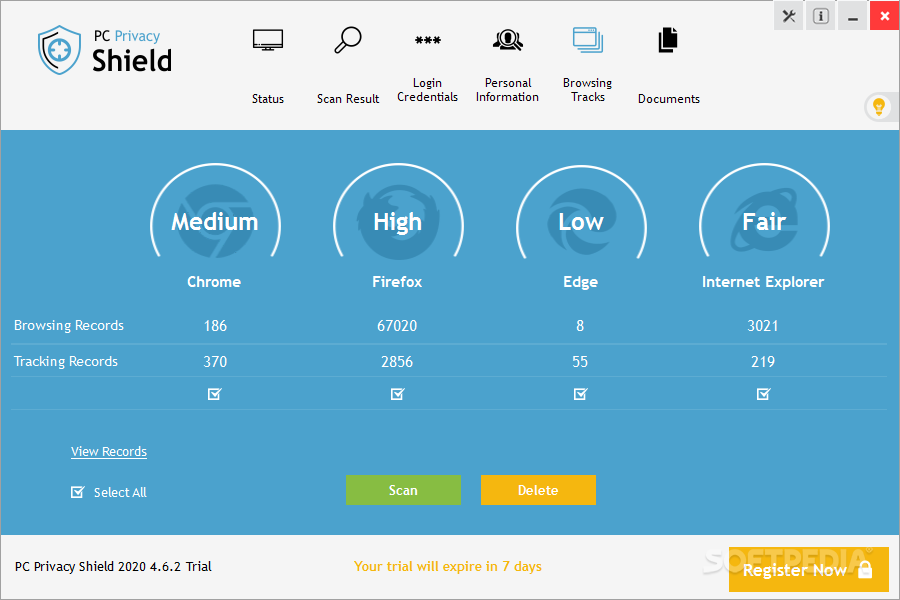Click the Firefox High risk gauge
Screen dimensions: 900x600
tap(397, 222)
